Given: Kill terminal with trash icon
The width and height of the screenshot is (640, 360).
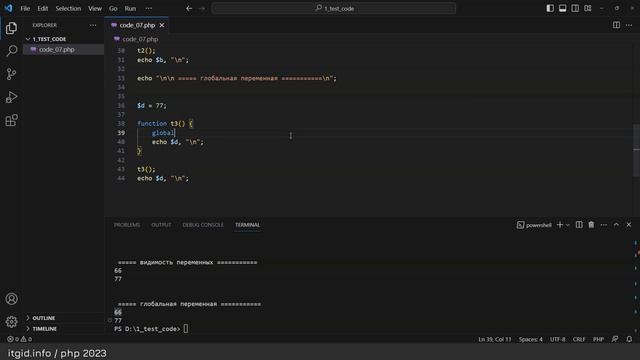Looking at the screenshot, I should 591,225.
